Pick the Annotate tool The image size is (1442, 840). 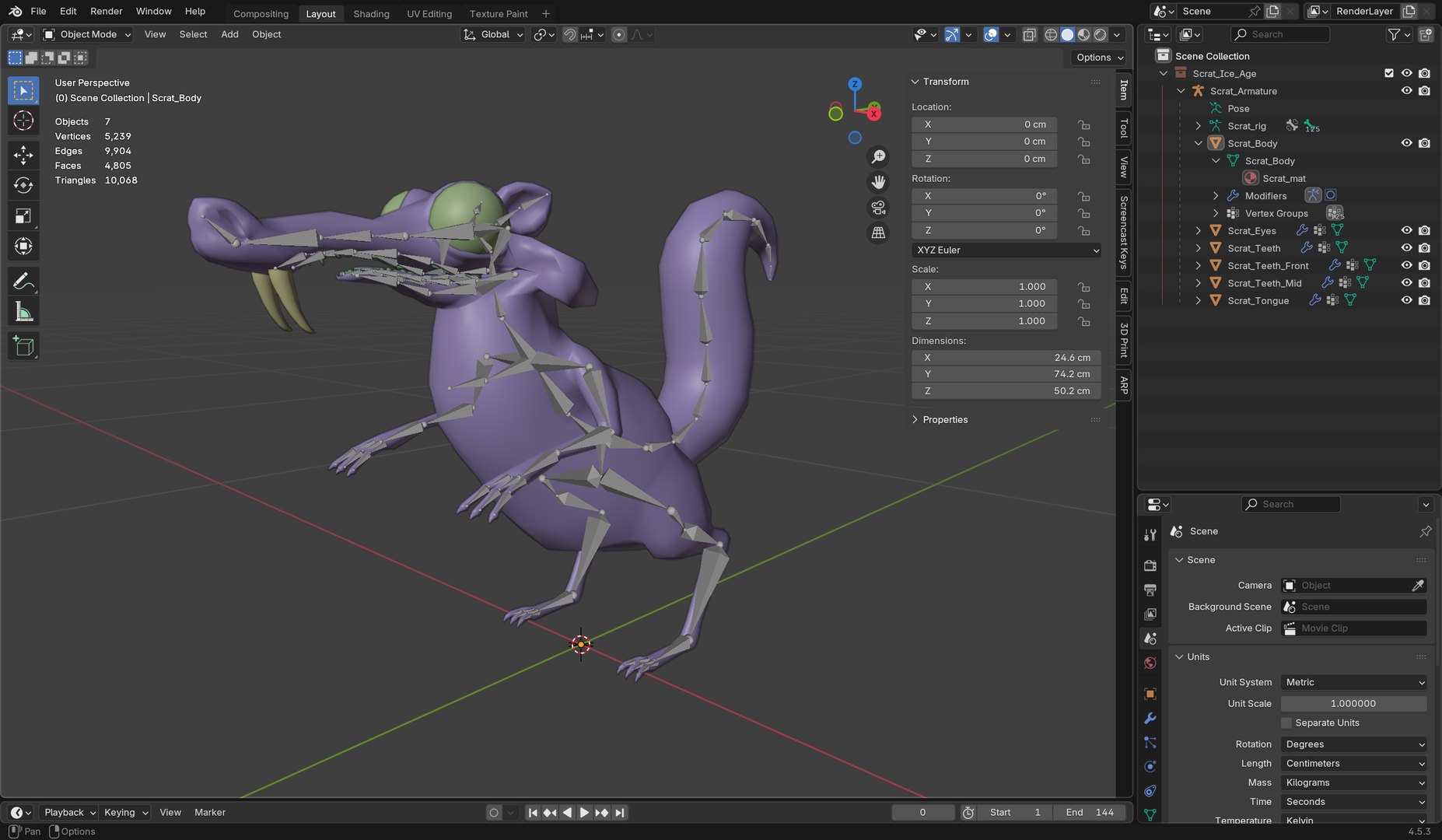click(x=23, y=281)
